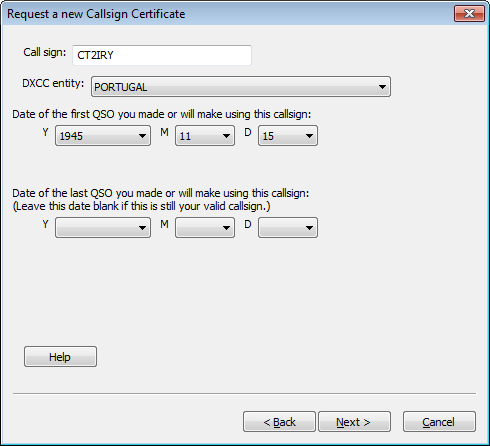Screen dimensions: 490x446
Task: Open the first QSO month dropdown showing 11
Action: pyautogui.click(x=205, y=136)
